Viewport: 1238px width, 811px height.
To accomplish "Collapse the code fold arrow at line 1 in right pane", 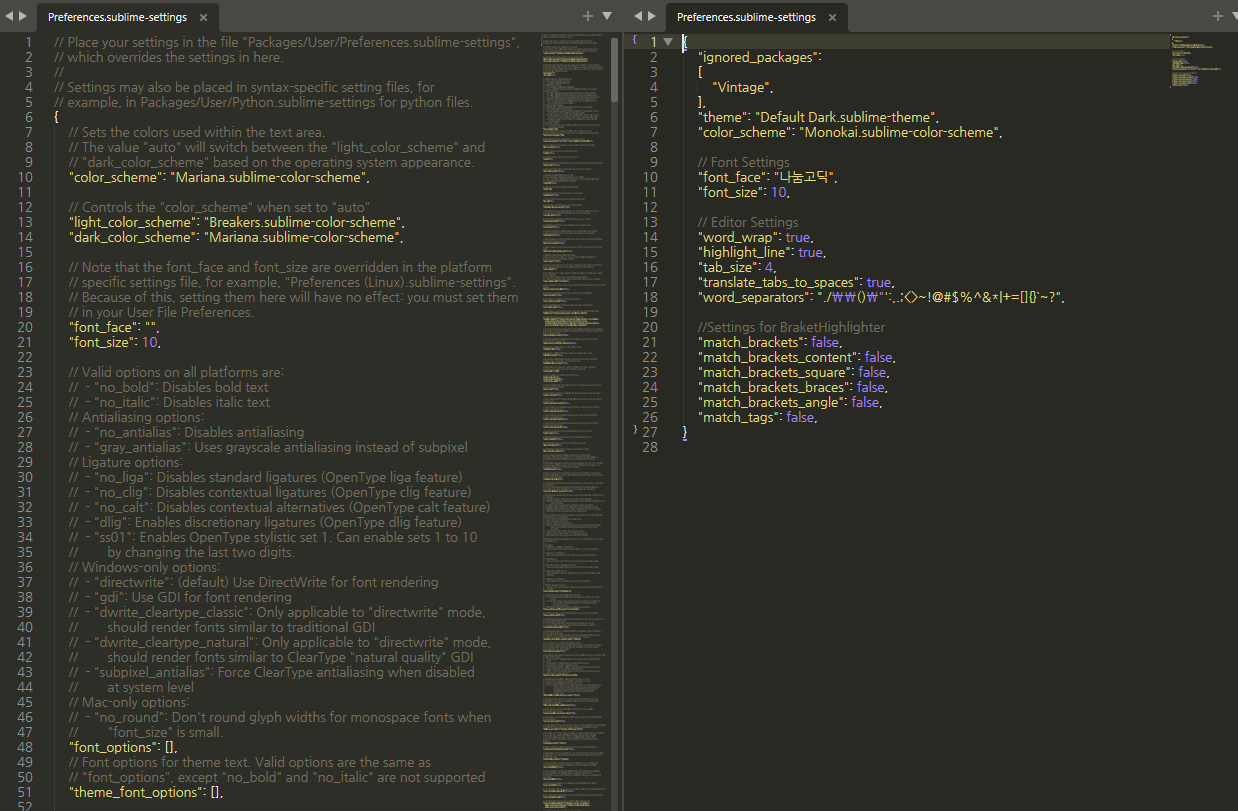I will coord(668,42).
